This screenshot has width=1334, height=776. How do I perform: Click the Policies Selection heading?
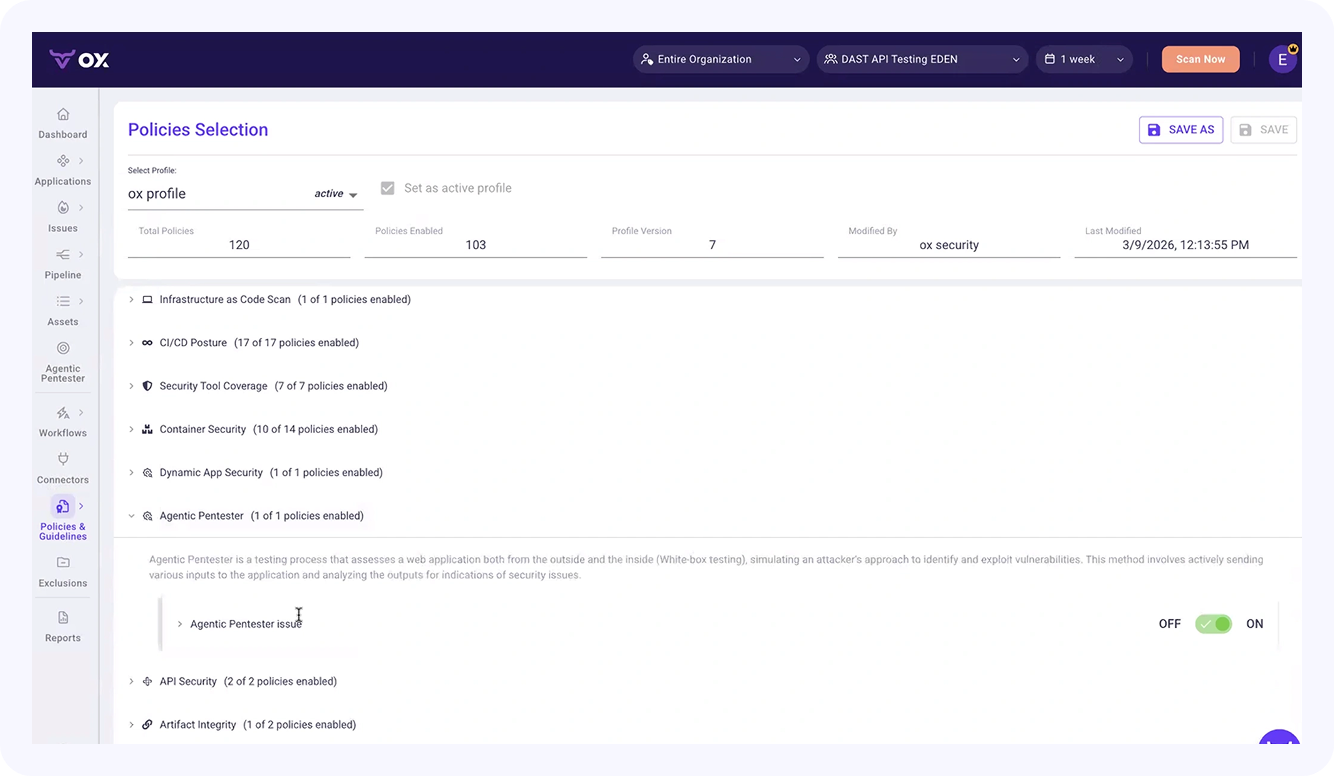point(198,130)
